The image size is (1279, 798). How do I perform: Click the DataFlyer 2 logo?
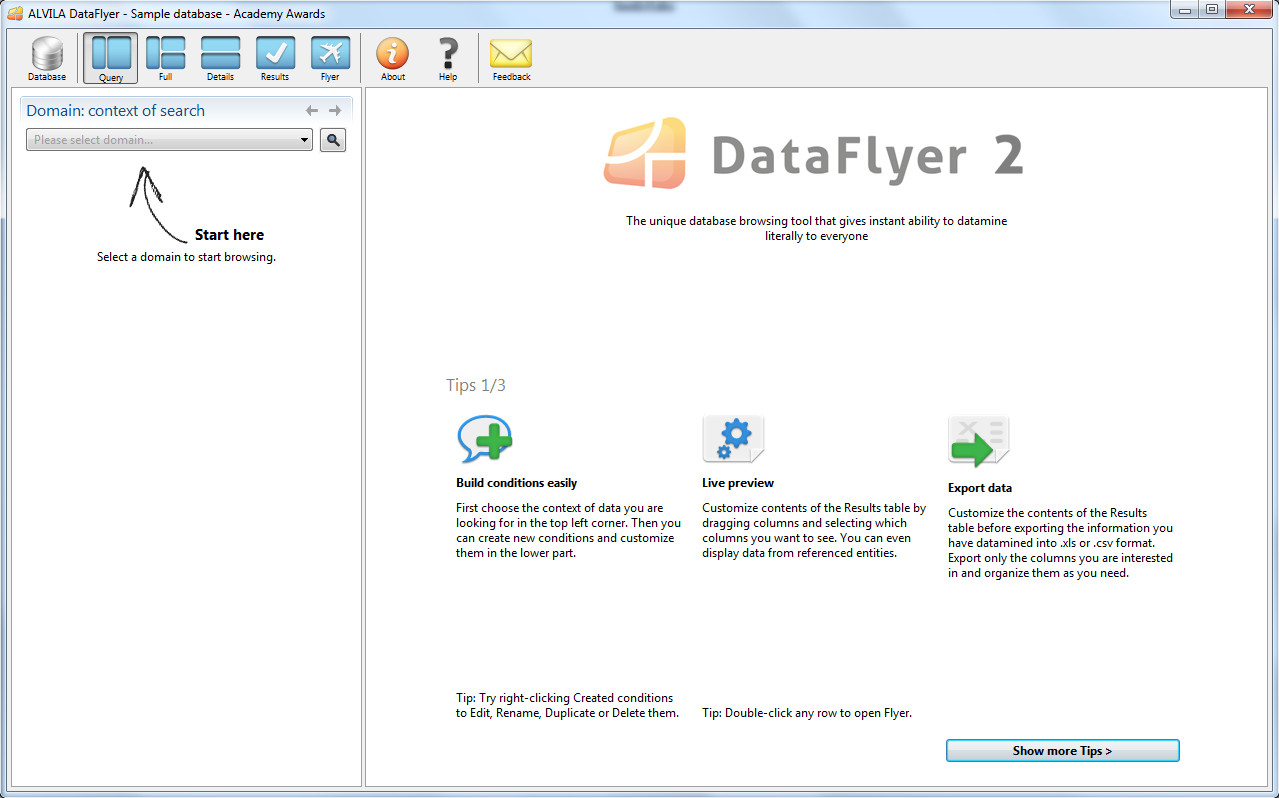pos(814,153)
